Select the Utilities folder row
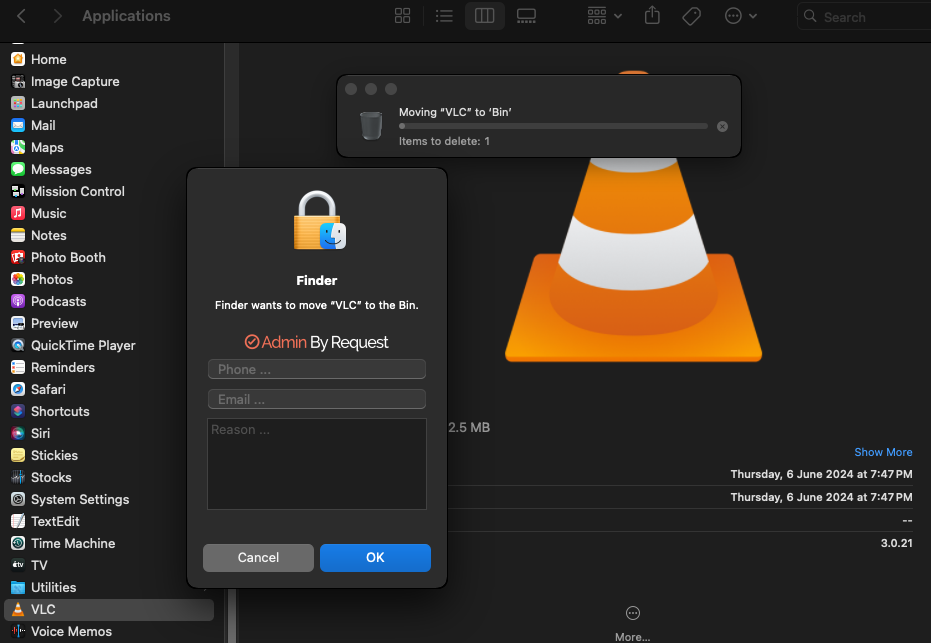Viewport: 931px width, 643px height. (x=109, y=587)
